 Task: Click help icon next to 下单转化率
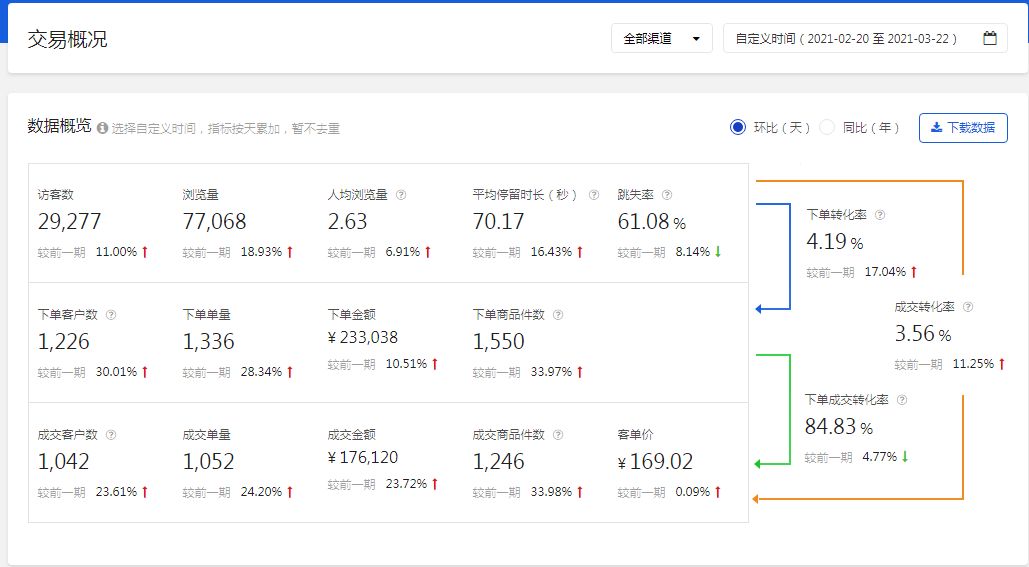pyautogui.click(x=880, y=215)
